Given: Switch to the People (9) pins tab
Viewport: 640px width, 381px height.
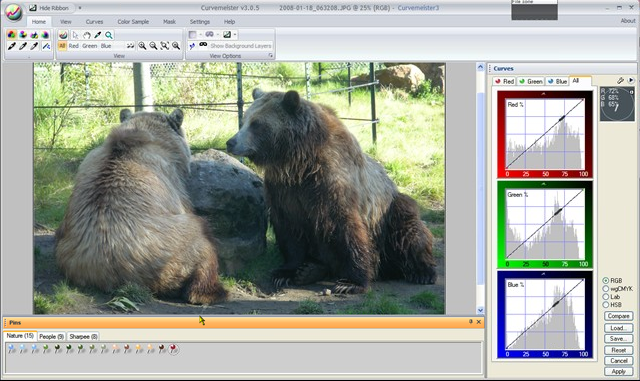Looking at the screenshot, I should [x=51, y=336].
